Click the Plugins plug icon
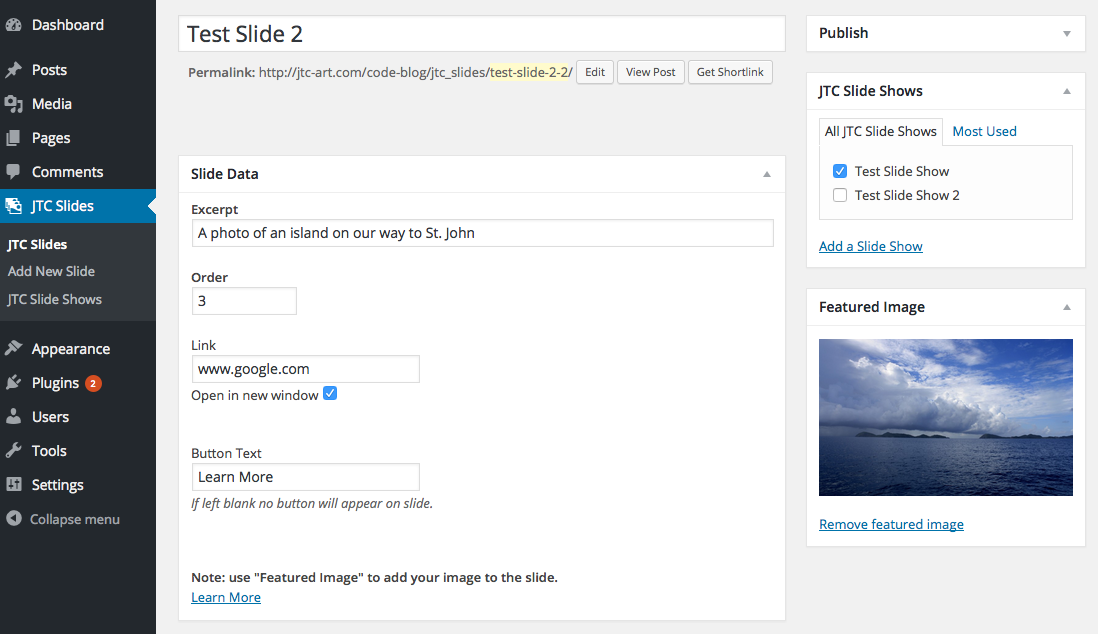Viewport: 1098px width, 634px height. pyautogui.click(x=14, y=383)
